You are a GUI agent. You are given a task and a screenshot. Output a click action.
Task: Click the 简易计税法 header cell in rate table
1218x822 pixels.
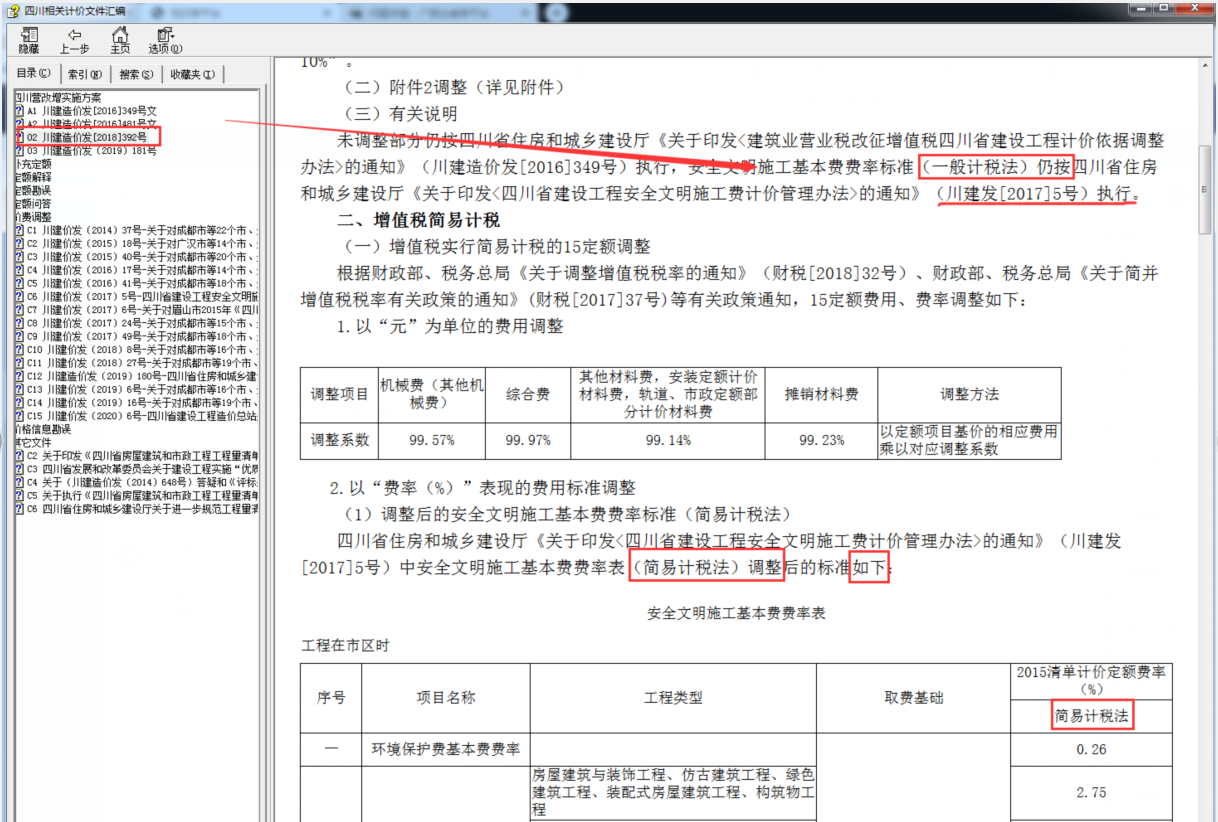[1092, 717]
